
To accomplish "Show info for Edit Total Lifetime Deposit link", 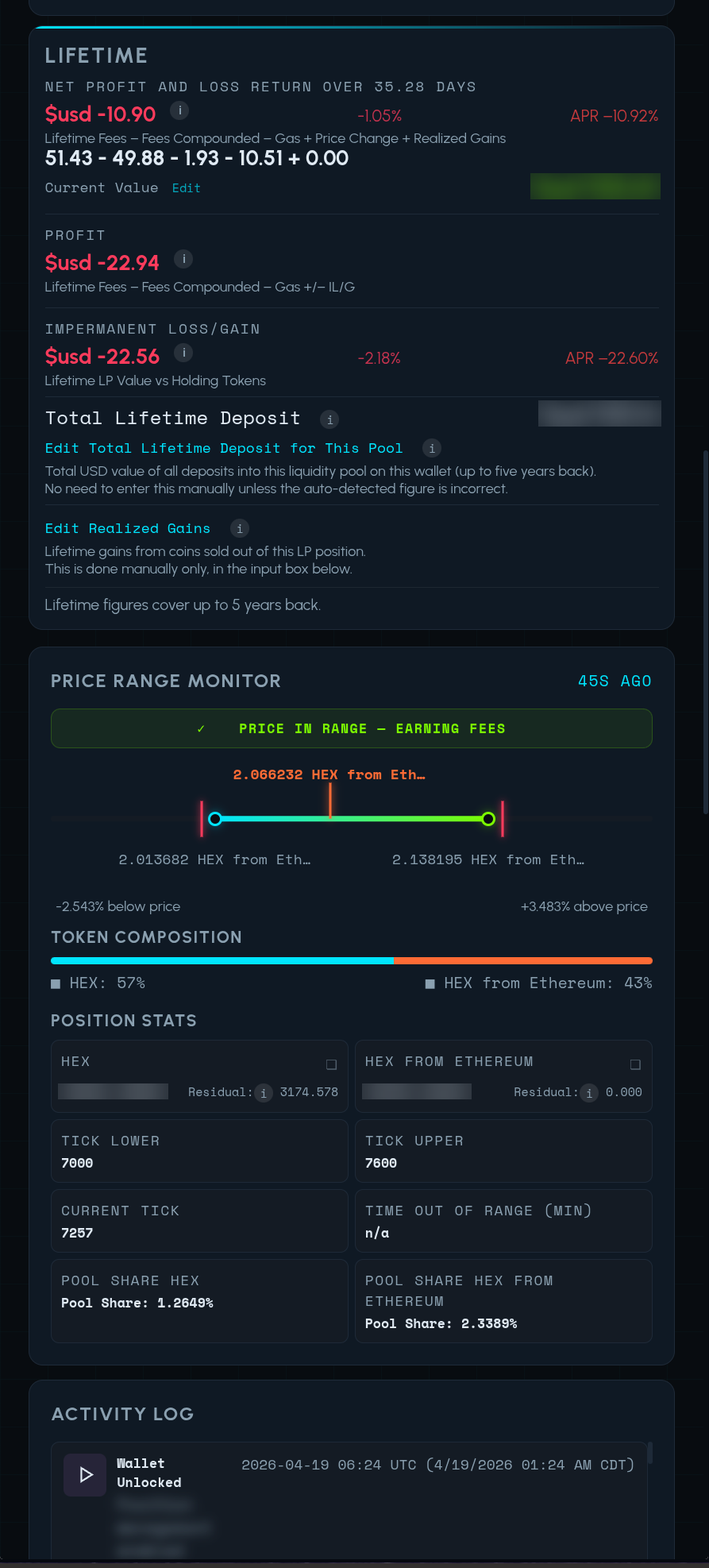I will pos(432,449).
